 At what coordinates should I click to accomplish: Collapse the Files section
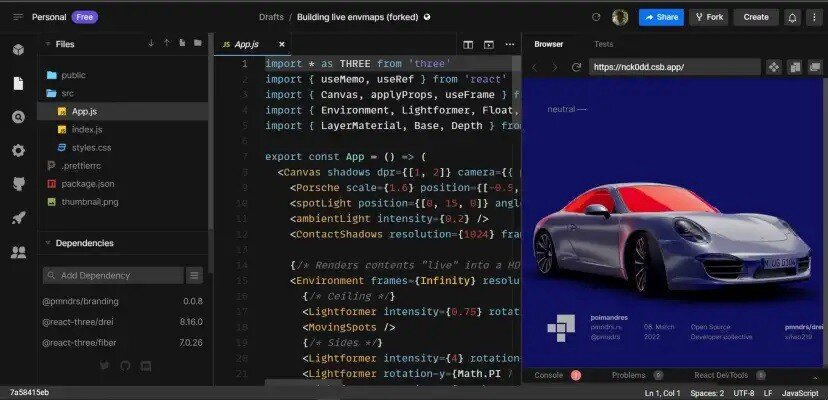point(47,44)
